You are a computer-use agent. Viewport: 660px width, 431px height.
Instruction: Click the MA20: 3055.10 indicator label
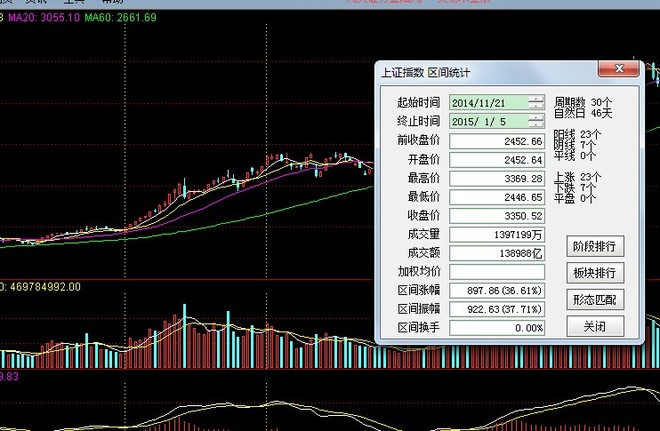(x=44, y=18)
